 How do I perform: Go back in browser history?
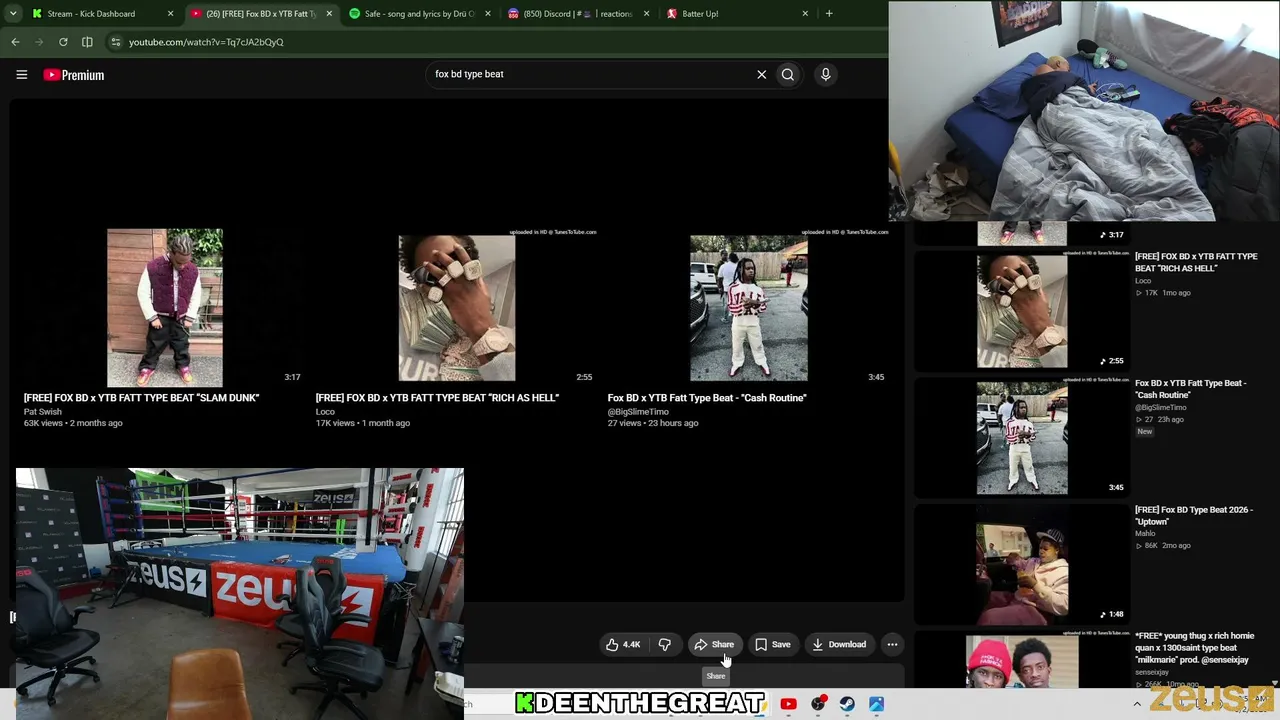tap(15, 42)
